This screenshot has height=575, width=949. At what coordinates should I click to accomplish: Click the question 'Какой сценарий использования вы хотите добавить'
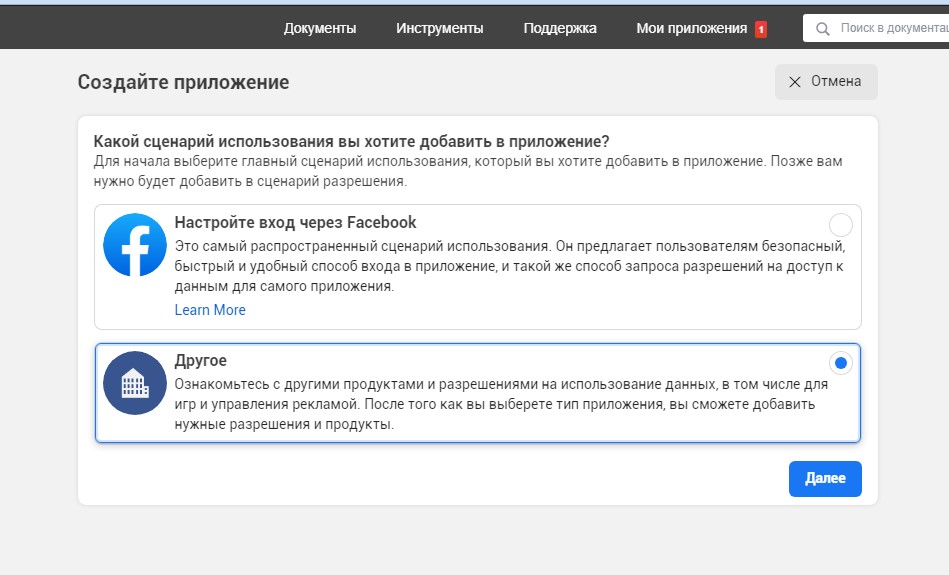(x=351, y=142)
